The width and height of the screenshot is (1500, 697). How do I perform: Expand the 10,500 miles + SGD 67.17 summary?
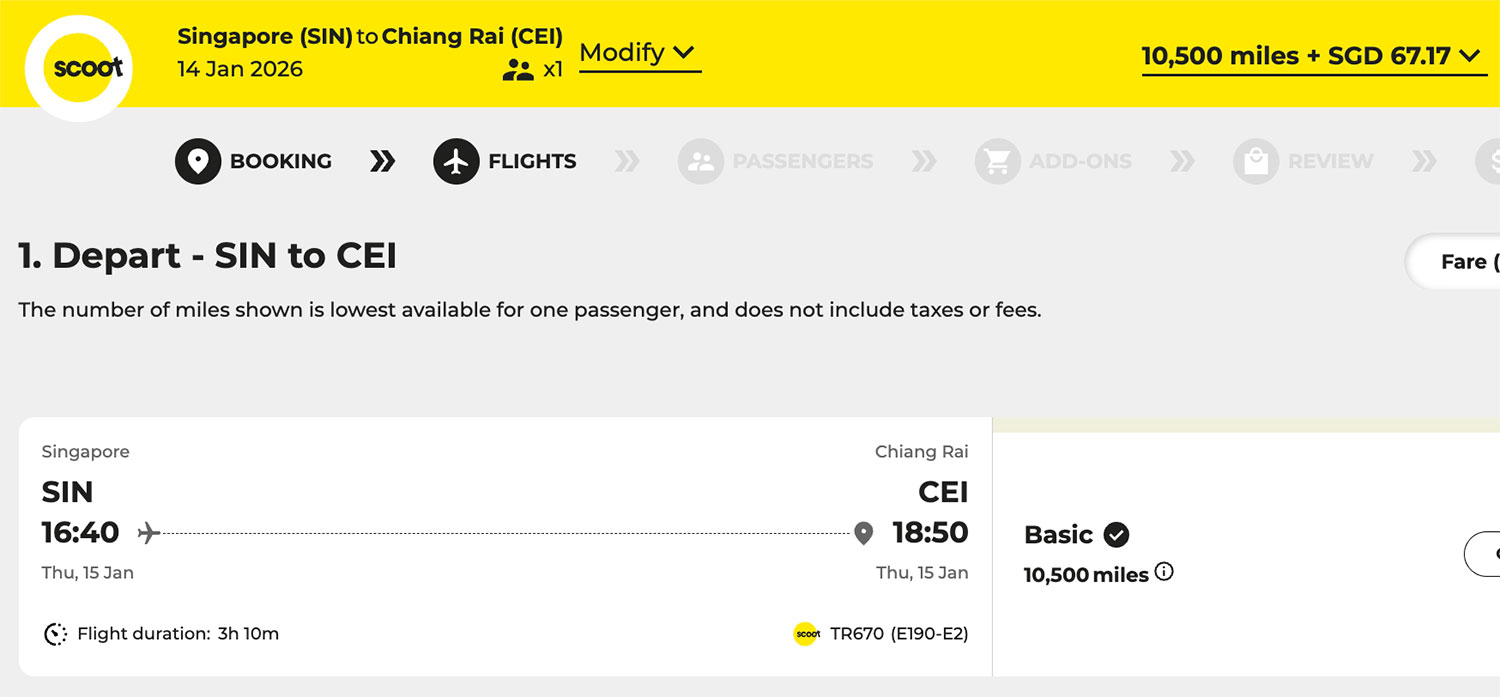(x=1311, y=57)
